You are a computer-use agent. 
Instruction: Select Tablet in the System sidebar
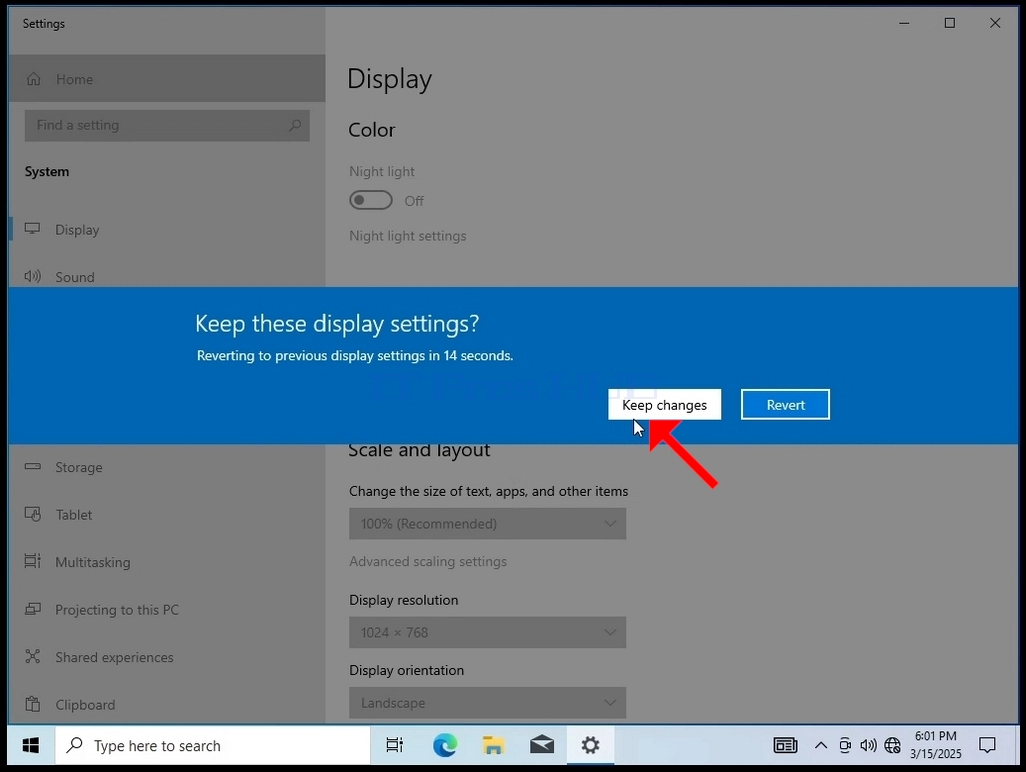pos(167,514)
